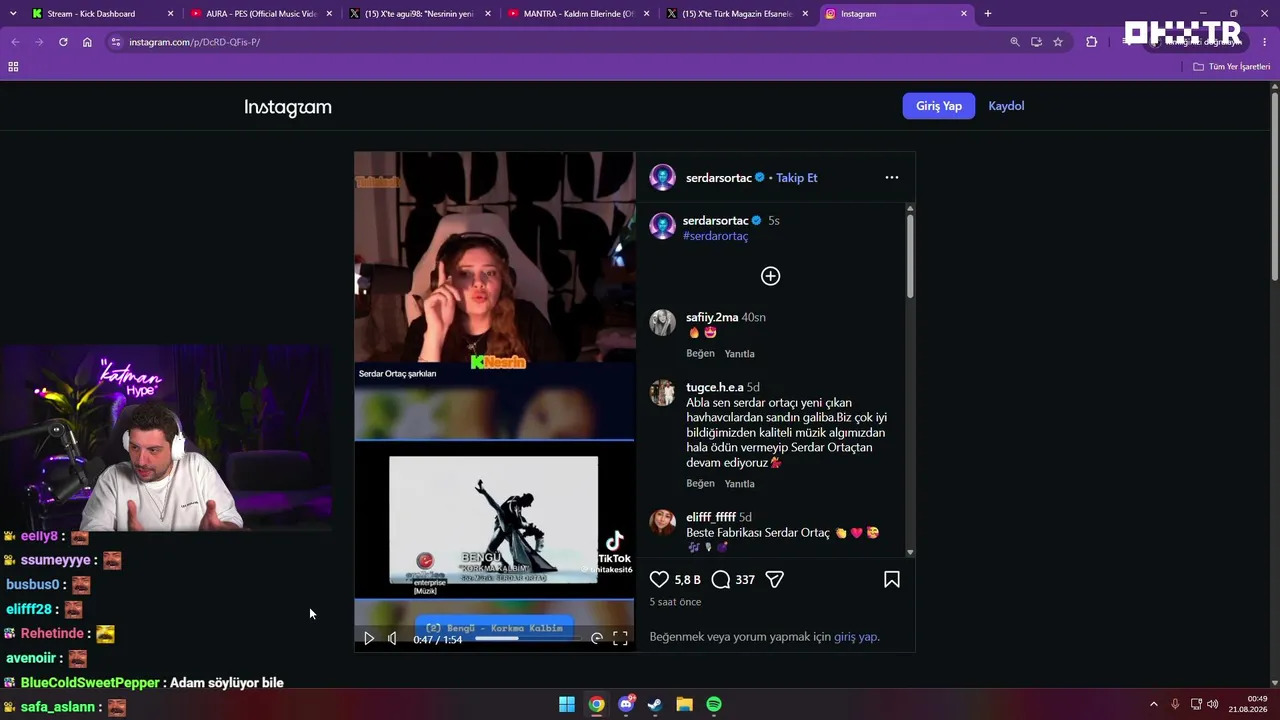Viewport: 1280px width, 720px height.
Task: Open the safiiy.2ma username link
Action: point(712,317)
